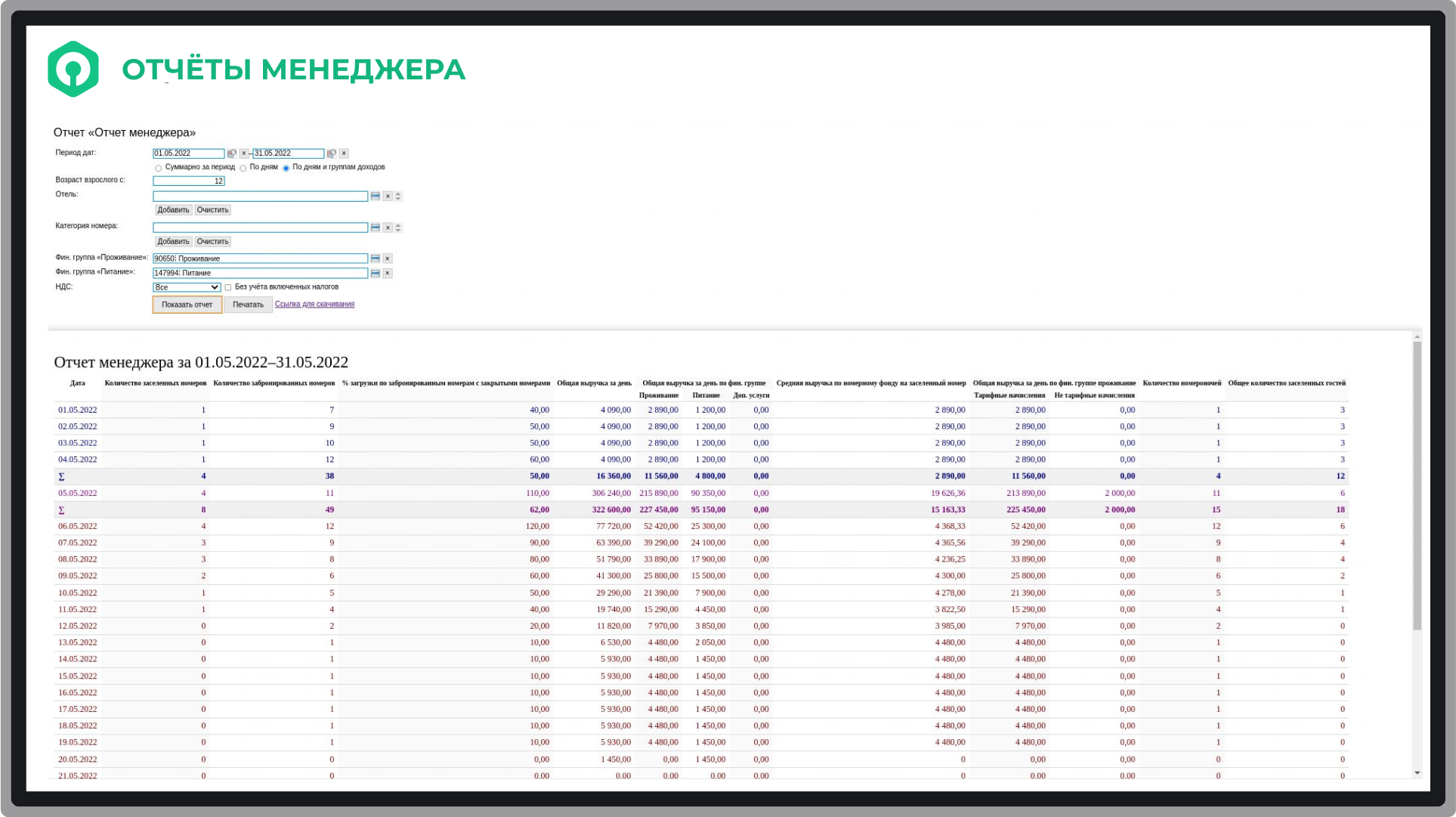The image size is (1456, 817).
Task: Open selection list for Питание financial group
Action: pos(376,274)
